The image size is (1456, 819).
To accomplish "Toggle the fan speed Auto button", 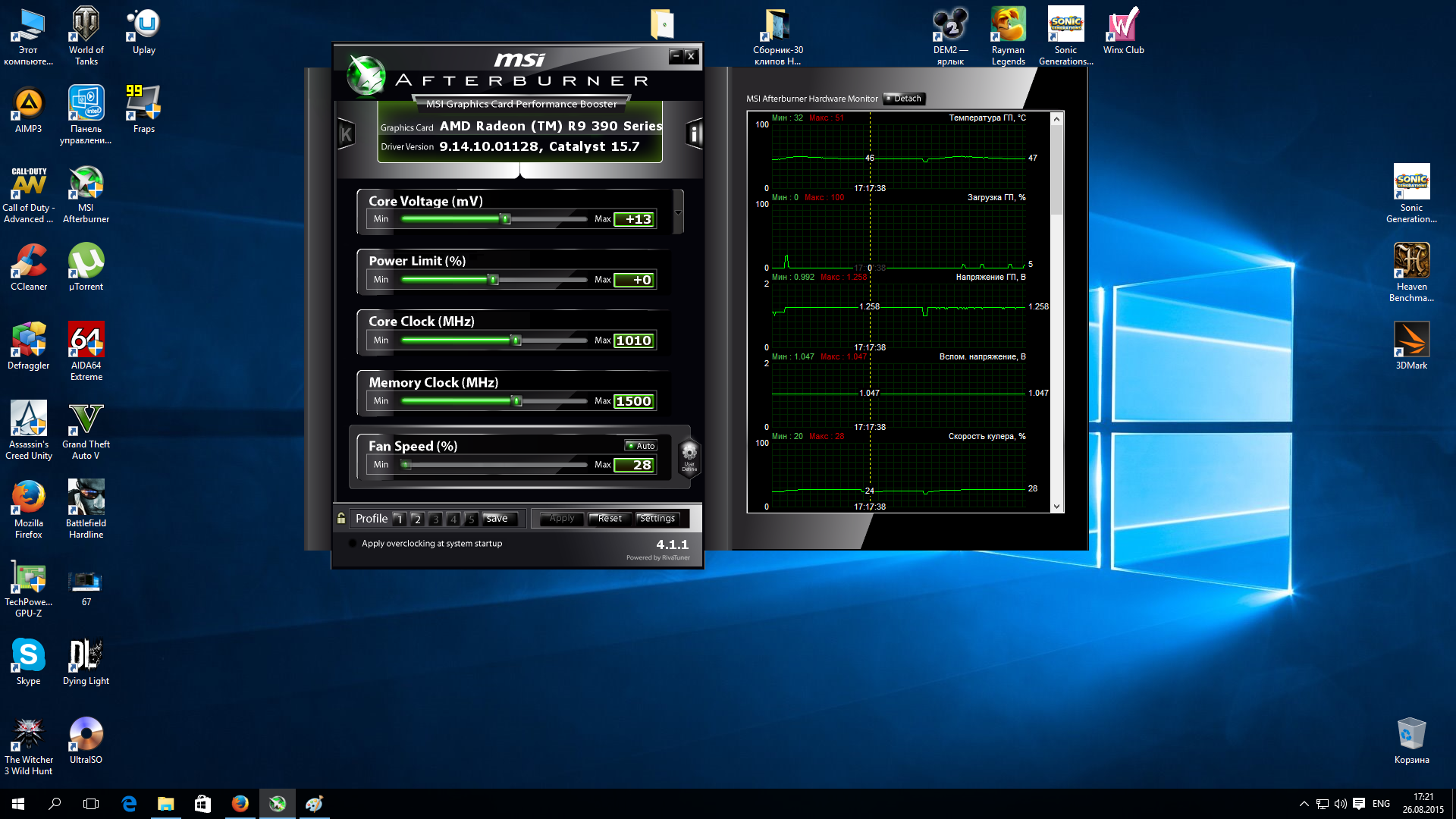I will (x=641, y=446).
